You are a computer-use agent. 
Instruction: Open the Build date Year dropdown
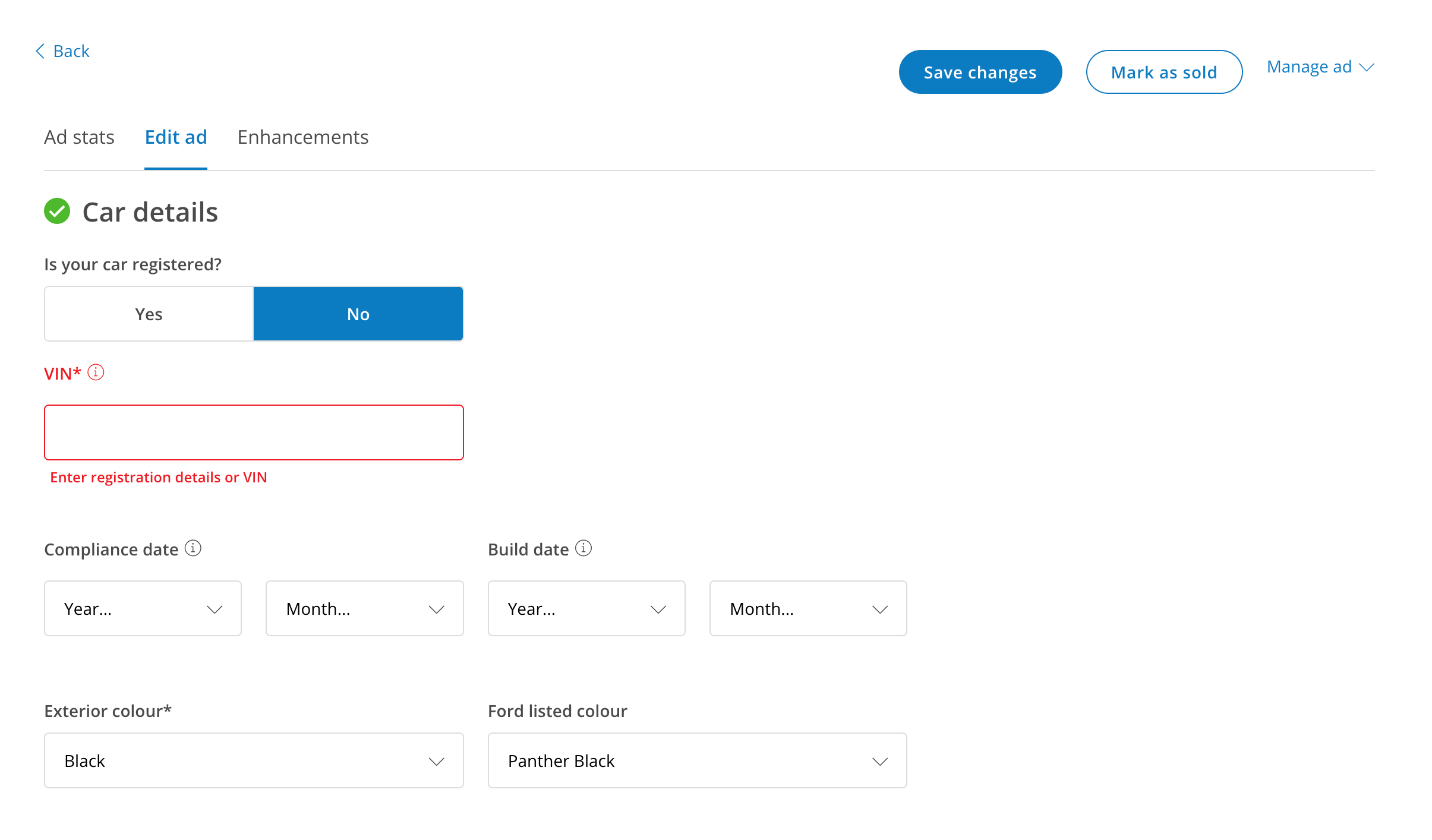(x=586, y=608)
